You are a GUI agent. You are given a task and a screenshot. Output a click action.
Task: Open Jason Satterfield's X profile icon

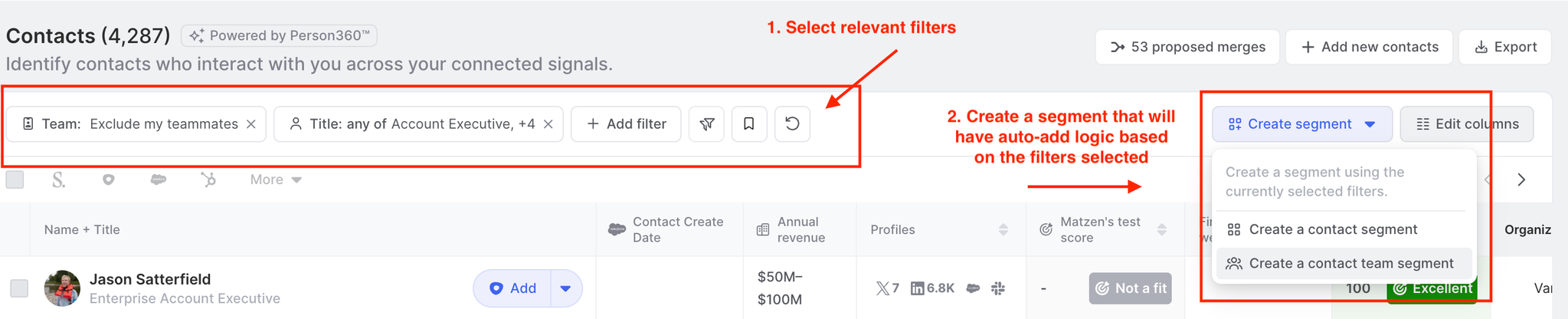tap(882, 288)
